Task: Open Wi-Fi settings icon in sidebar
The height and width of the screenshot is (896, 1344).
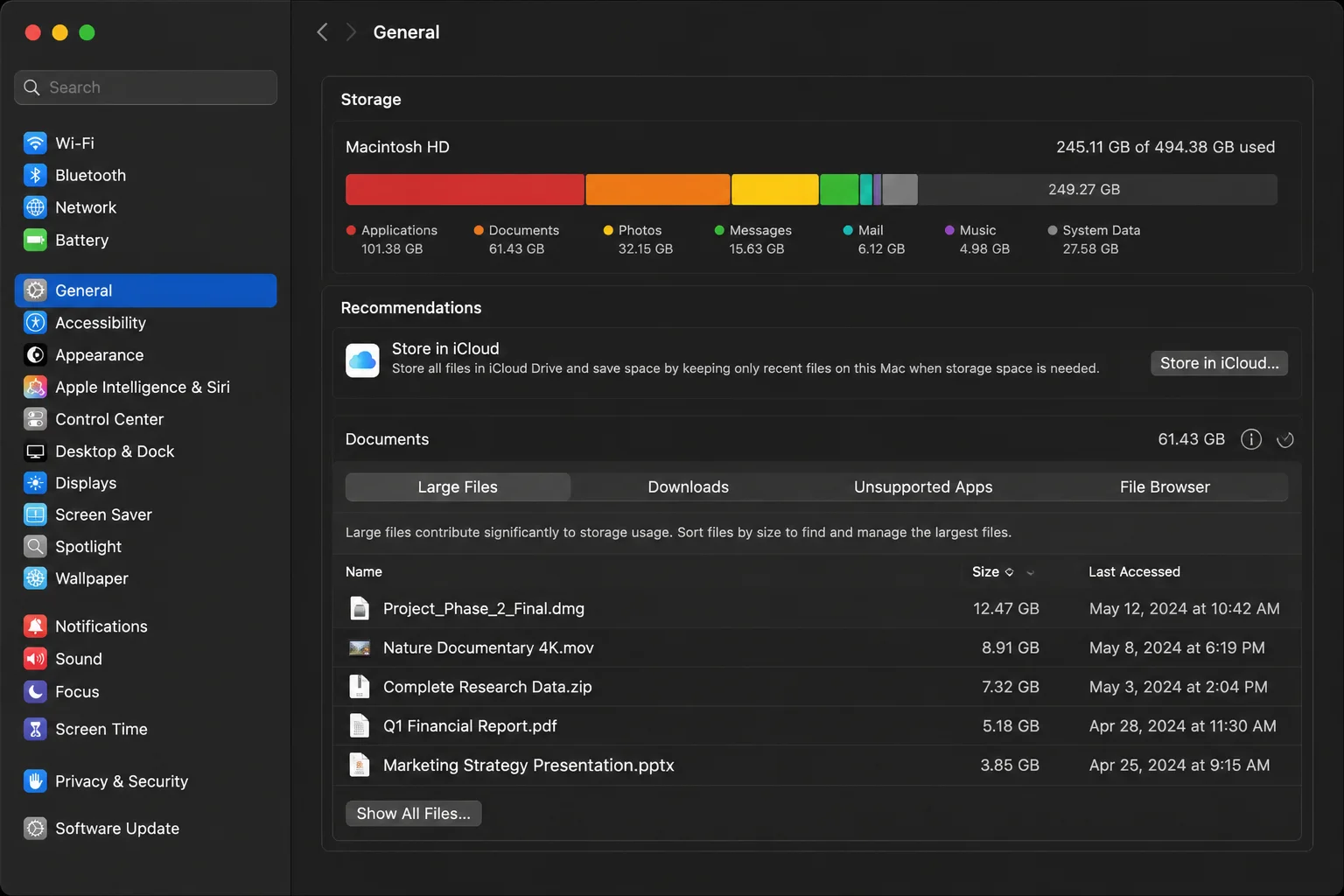Action: tap(35, 143)
